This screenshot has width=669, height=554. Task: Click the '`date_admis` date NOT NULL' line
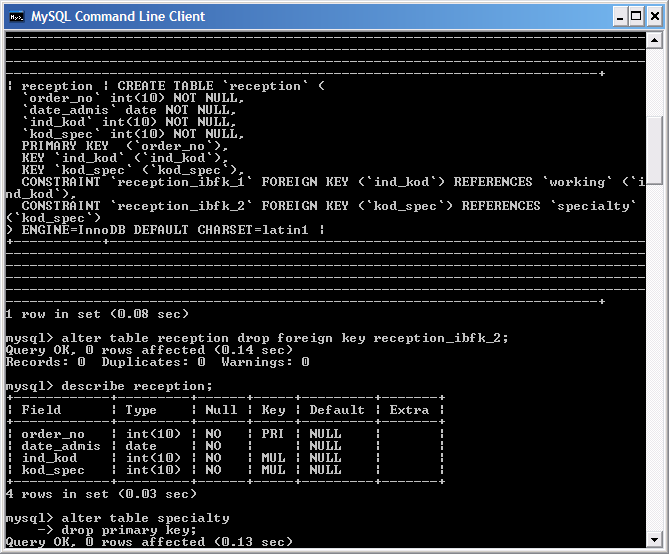[129, 110]
